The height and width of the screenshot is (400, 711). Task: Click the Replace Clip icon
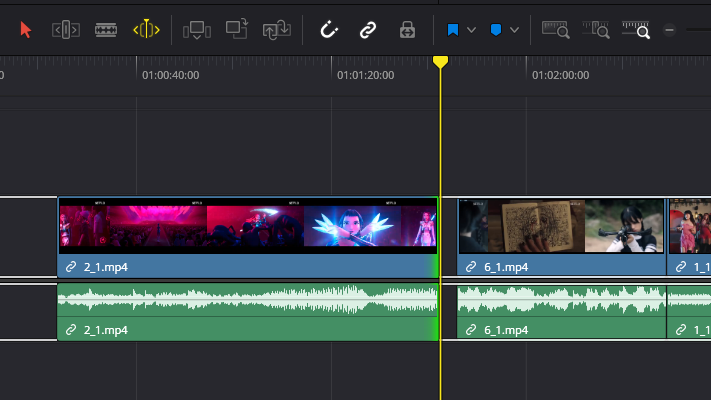[x=276, y=30]
